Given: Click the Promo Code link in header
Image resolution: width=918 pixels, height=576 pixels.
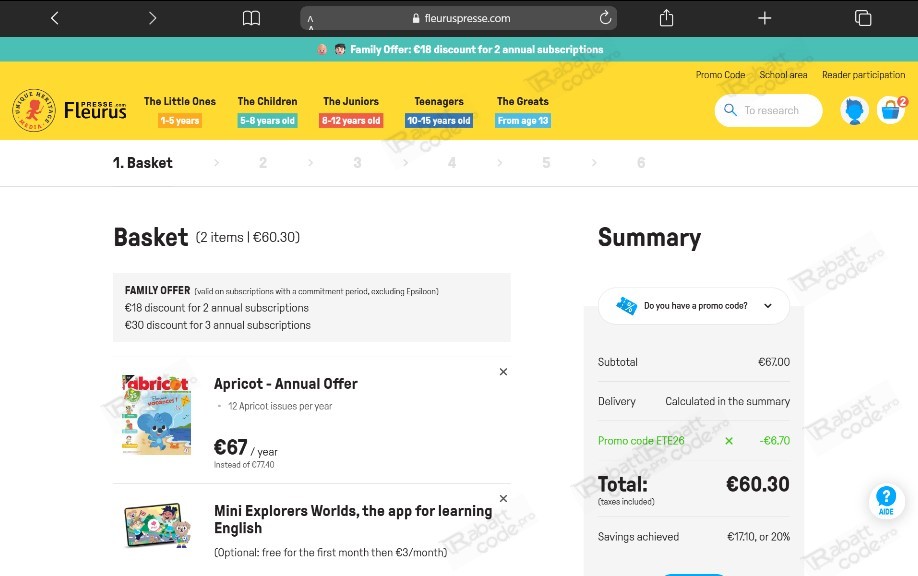Looking at the screenshot, I should (720, 74).
